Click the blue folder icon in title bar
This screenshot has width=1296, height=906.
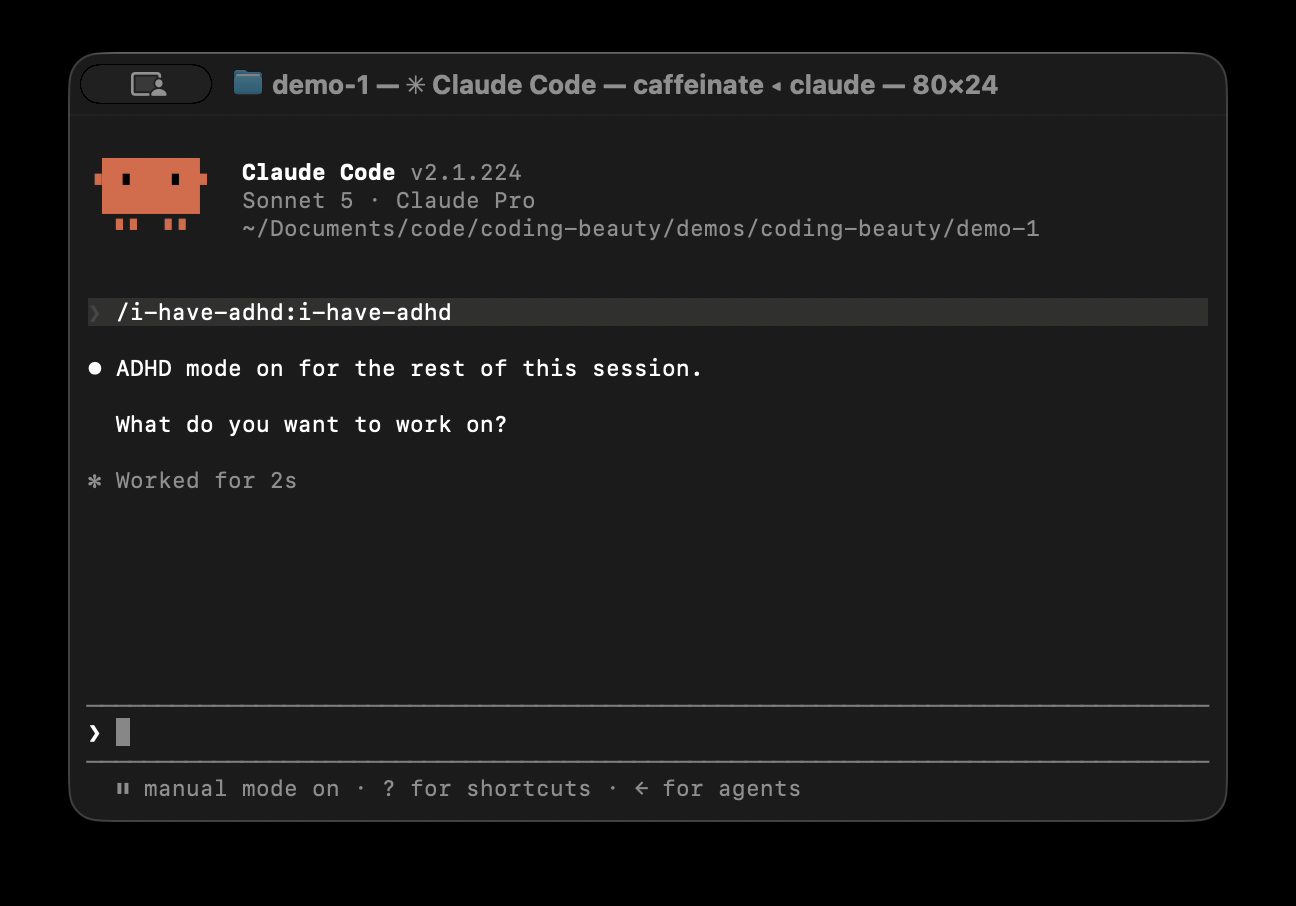coord(248,83)
